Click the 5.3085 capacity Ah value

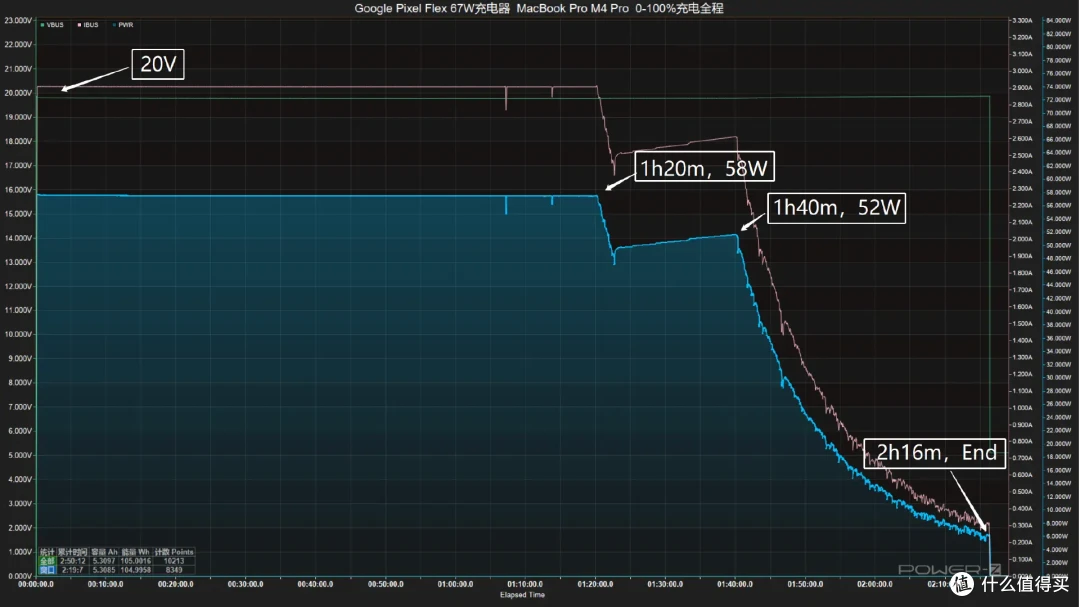(104, 570)
